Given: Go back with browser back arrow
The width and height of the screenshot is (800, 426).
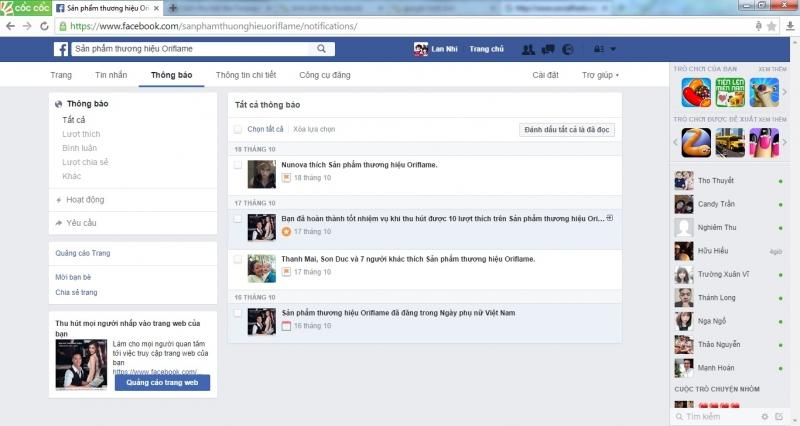Looking at the screenshot, I should (10, 26).
